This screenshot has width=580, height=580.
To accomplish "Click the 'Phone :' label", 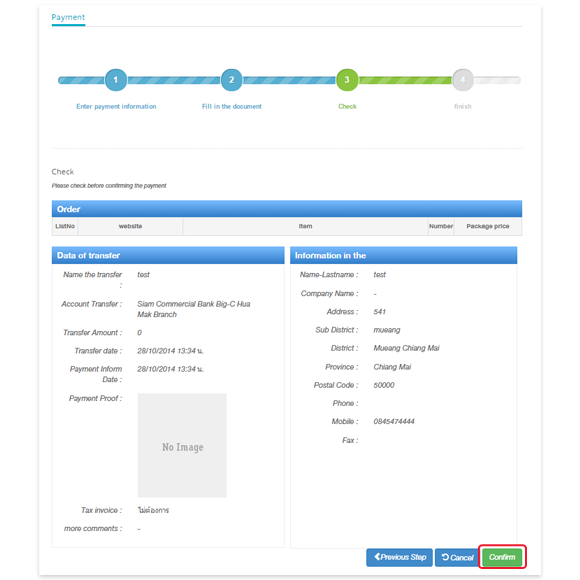I will (345, 403).
